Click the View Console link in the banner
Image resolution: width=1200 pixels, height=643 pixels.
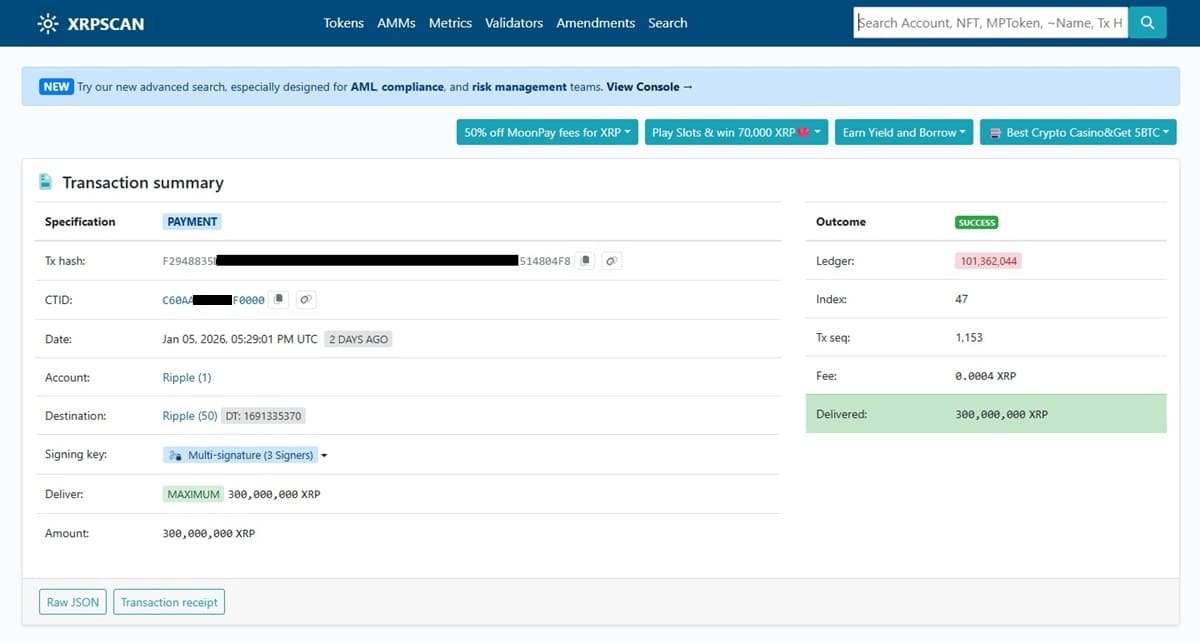coord(643,86)
